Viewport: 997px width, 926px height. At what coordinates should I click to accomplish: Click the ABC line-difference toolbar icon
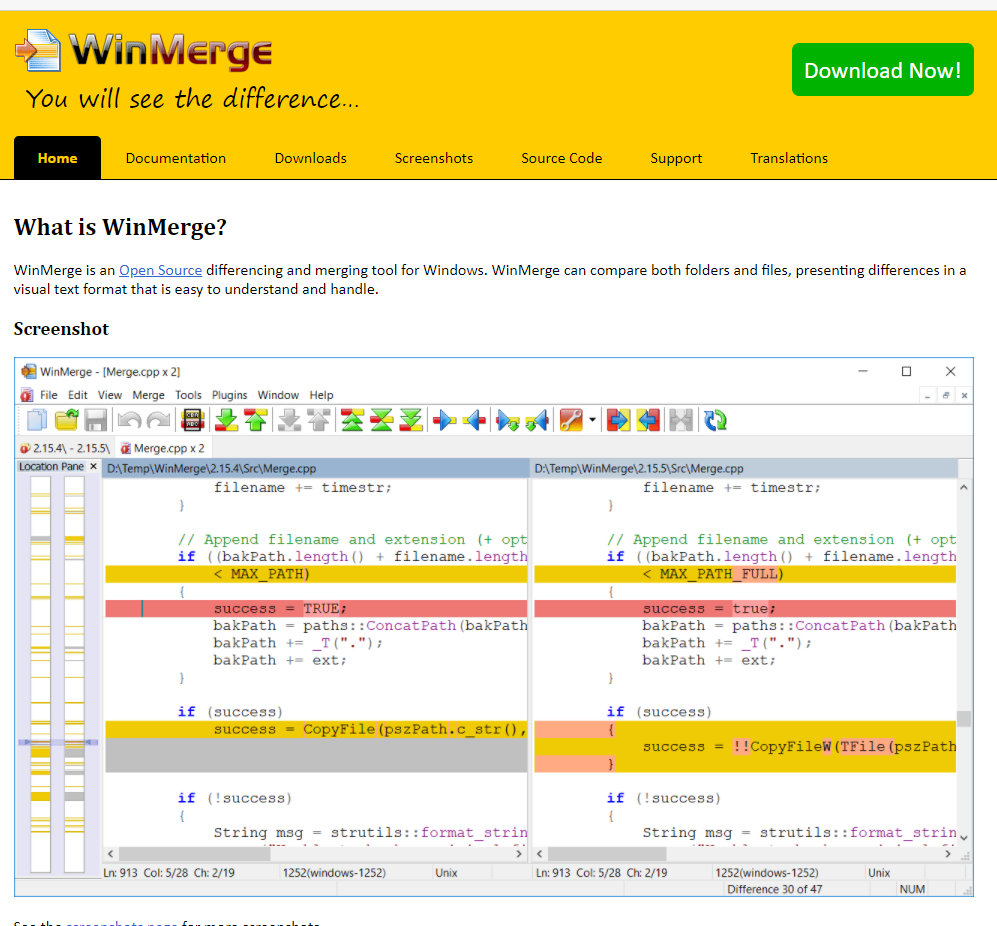(x=193, y=420)
